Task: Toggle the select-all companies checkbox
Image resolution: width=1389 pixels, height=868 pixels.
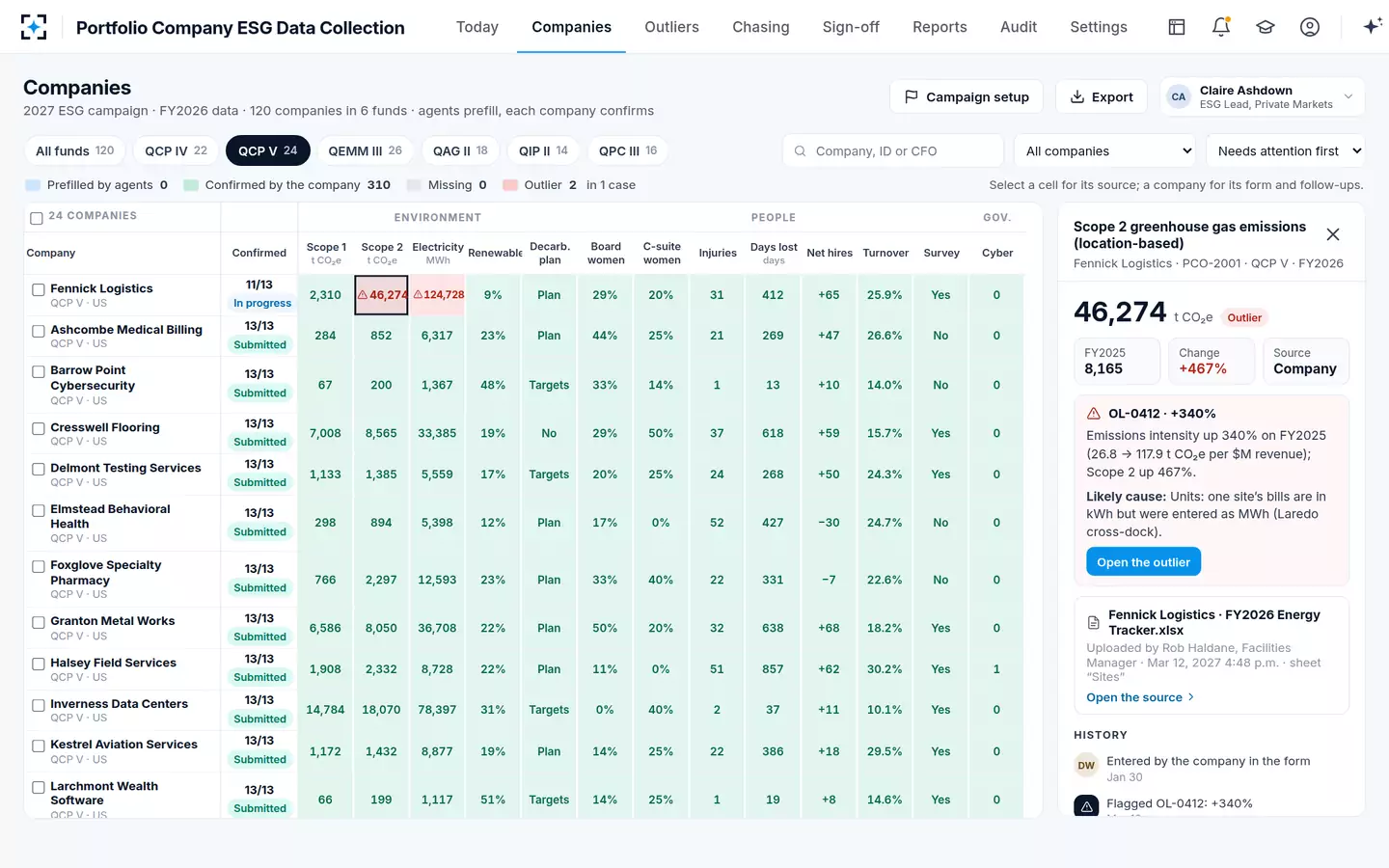Action: pos(37,219)
